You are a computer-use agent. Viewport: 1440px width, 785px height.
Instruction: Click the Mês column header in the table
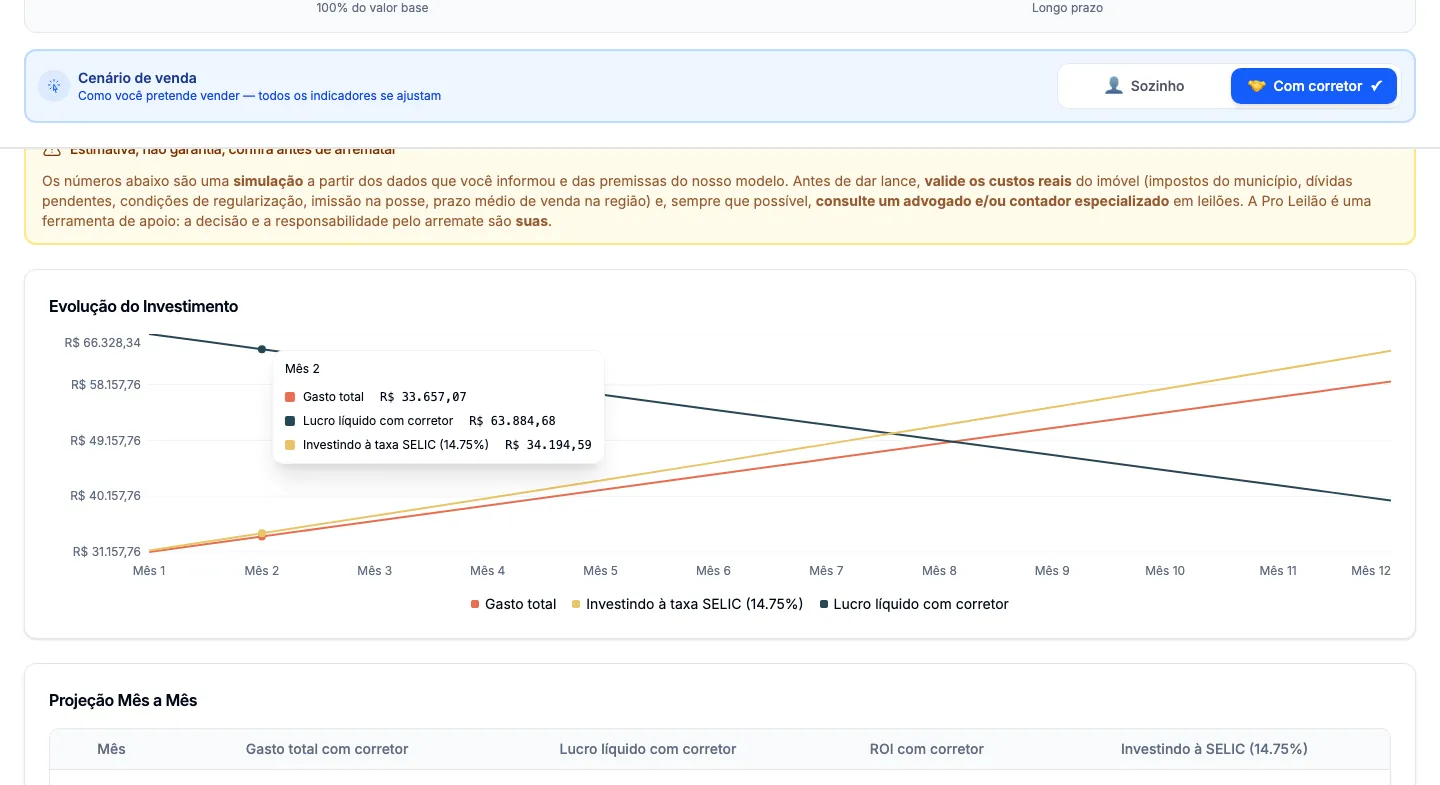click(111, 749)
